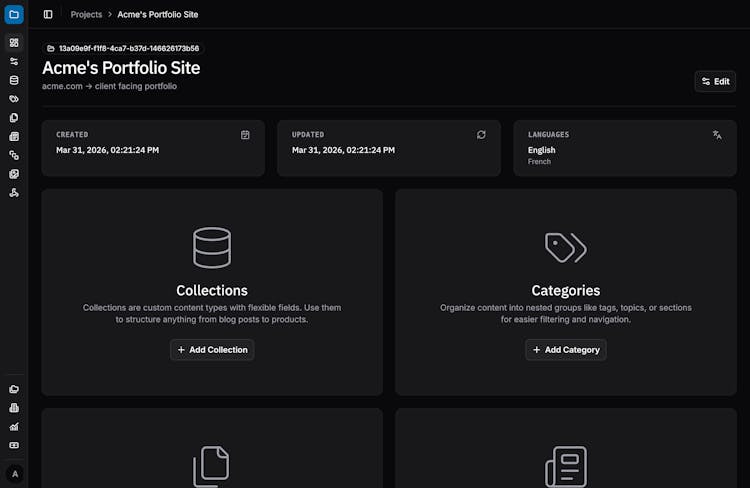
Task: Open the tags Categories sidebar icon
Action: pos(14,99)
